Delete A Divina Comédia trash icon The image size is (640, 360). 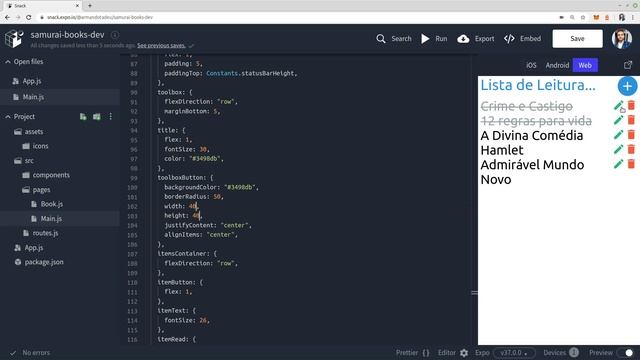pyautogui.click(x=631, y=135)
